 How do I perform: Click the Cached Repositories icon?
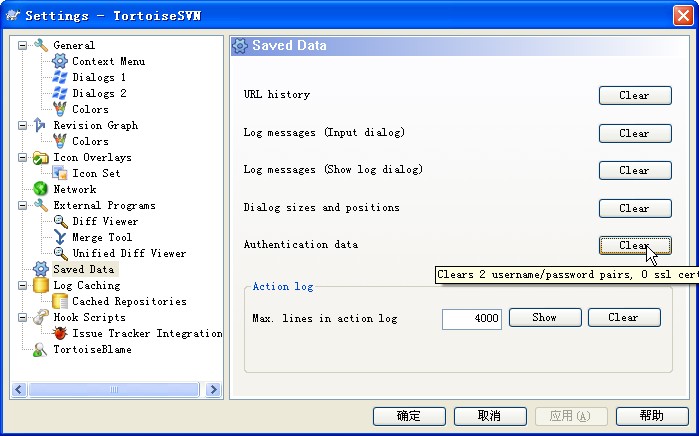[x=60, y=301]
